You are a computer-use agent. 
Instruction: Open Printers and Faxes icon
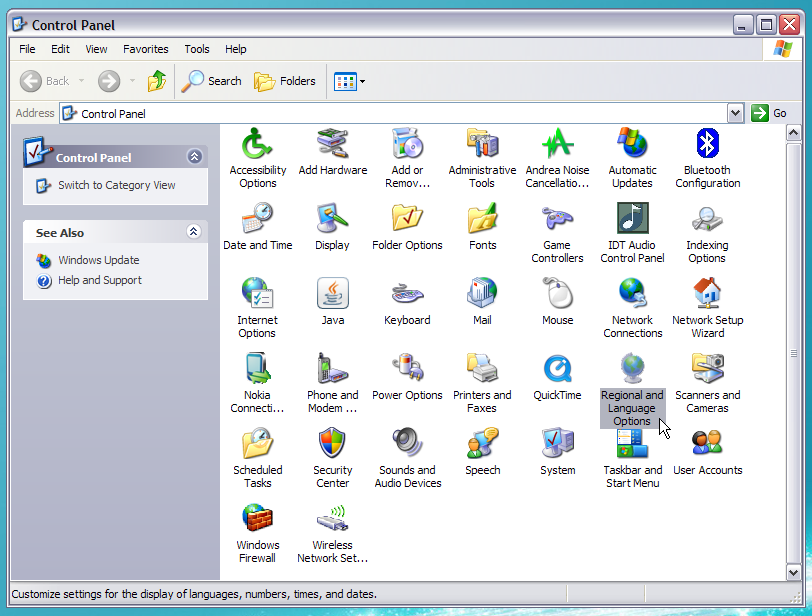click(x=482, y=369)
